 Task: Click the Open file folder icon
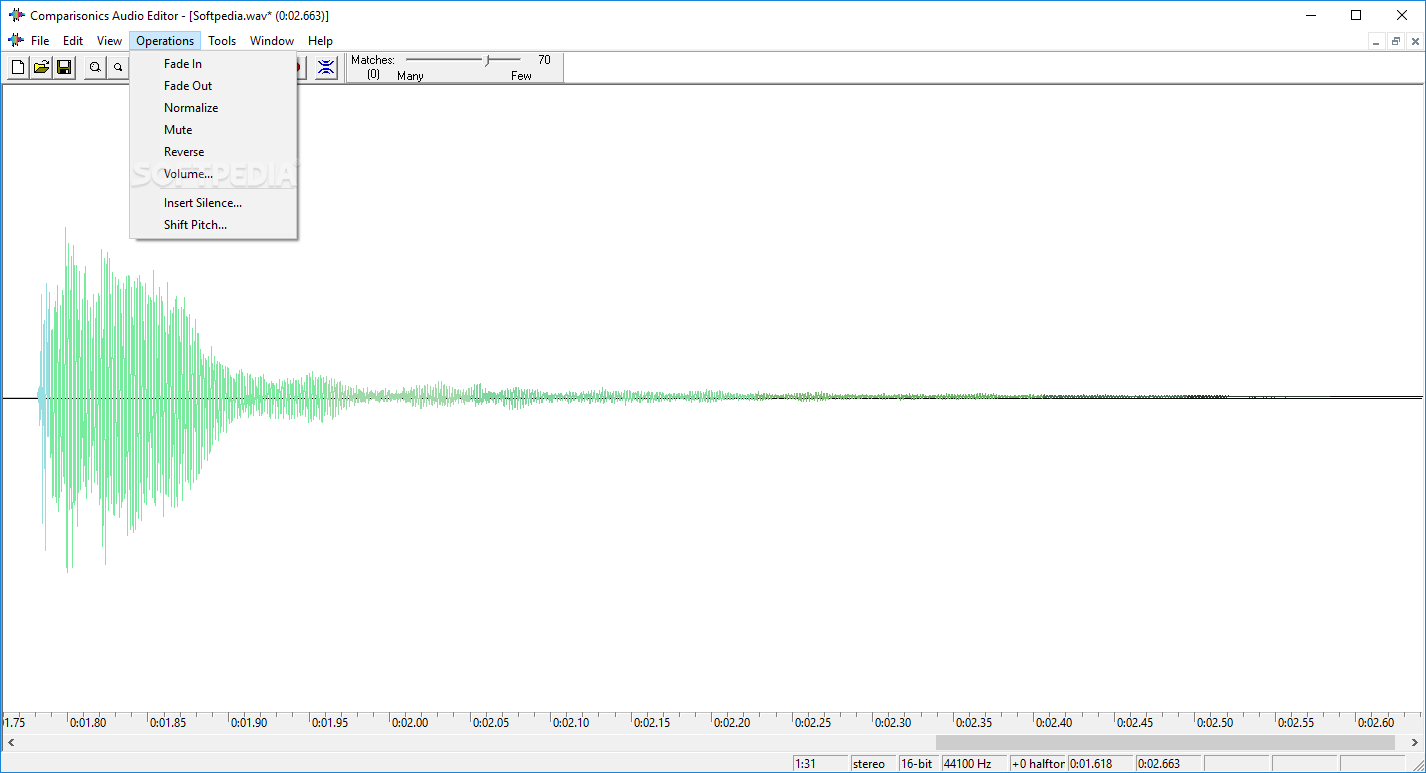tap(41, 67)
